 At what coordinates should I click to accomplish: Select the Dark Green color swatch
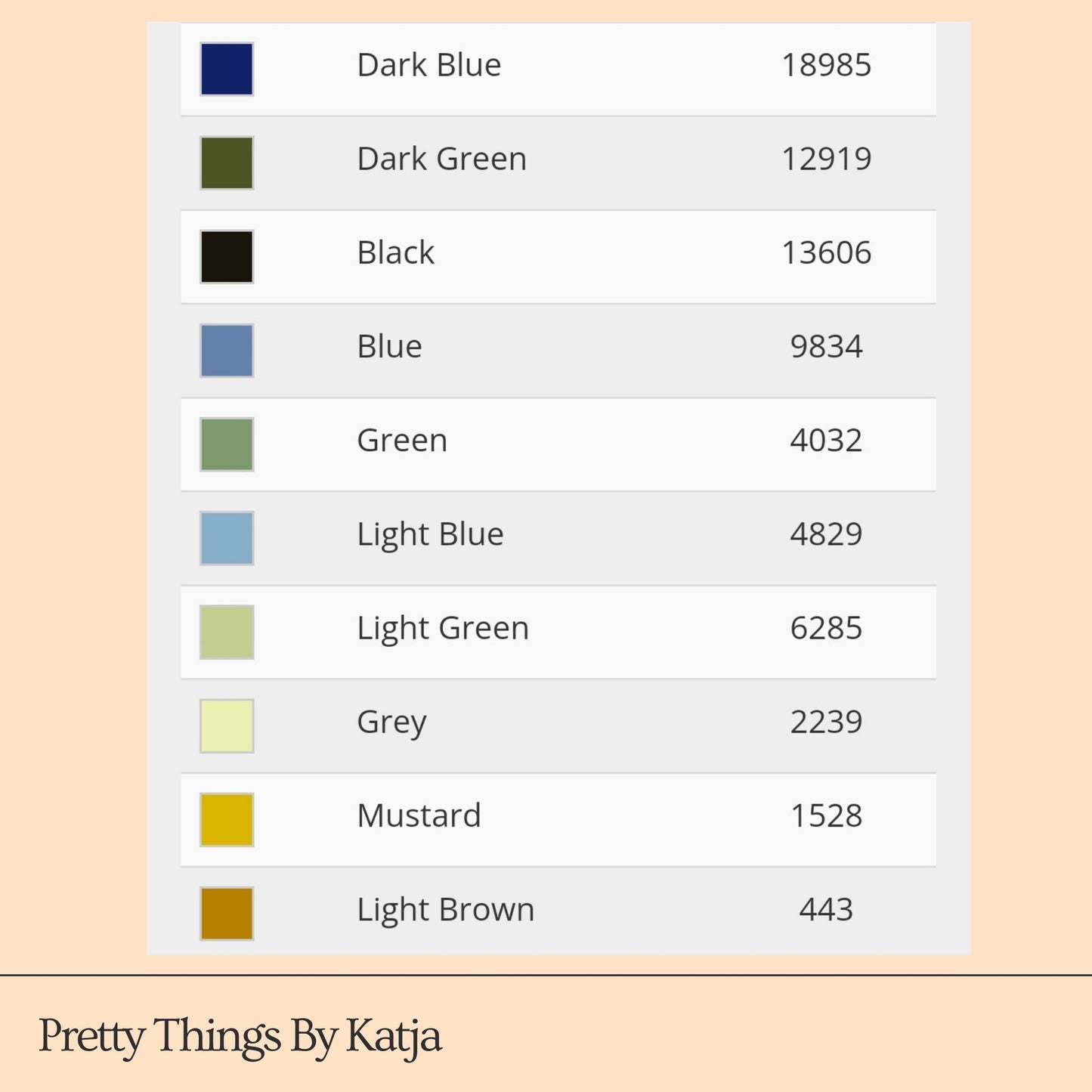(x=227, y=162)
